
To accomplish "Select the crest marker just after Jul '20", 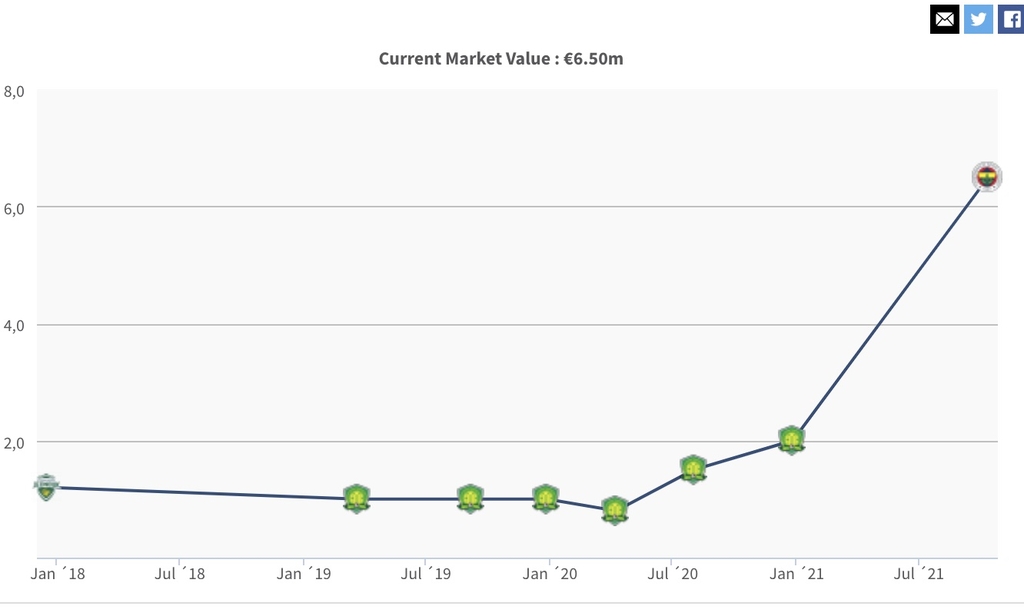I will pyautogui.click(x=693, y=469).
